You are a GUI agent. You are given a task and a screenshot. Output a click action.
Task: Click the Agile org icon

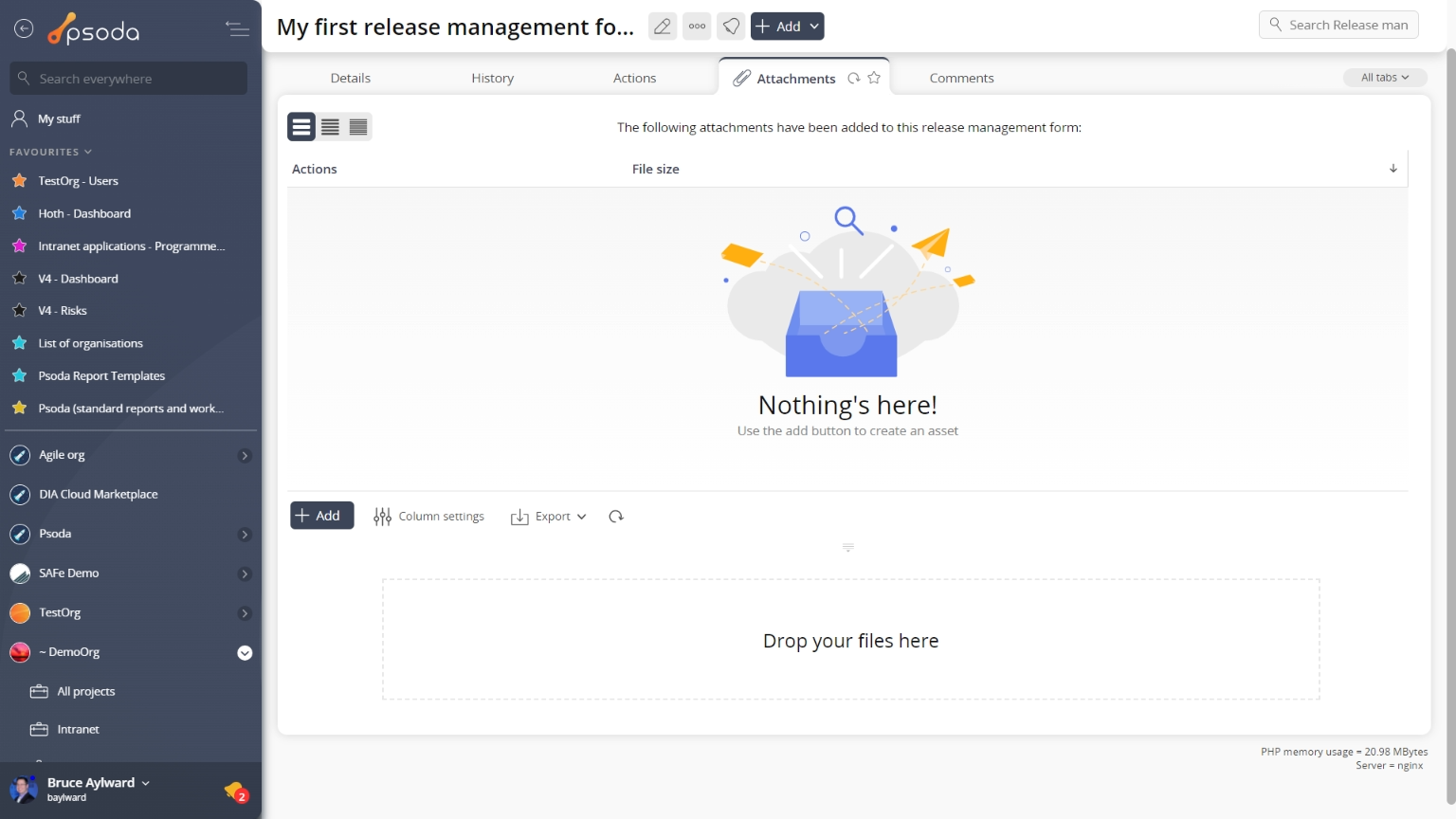coord(20,456)
